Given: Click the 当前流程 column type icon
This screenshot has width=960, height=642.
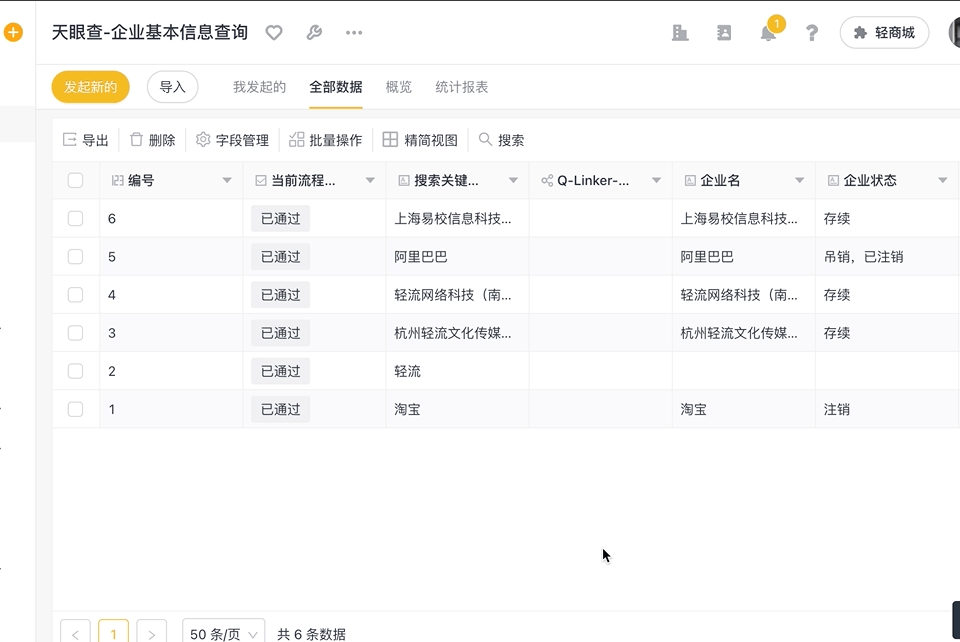Looking at the screenshot, I should pyautogui.click(x=261, y=181).
